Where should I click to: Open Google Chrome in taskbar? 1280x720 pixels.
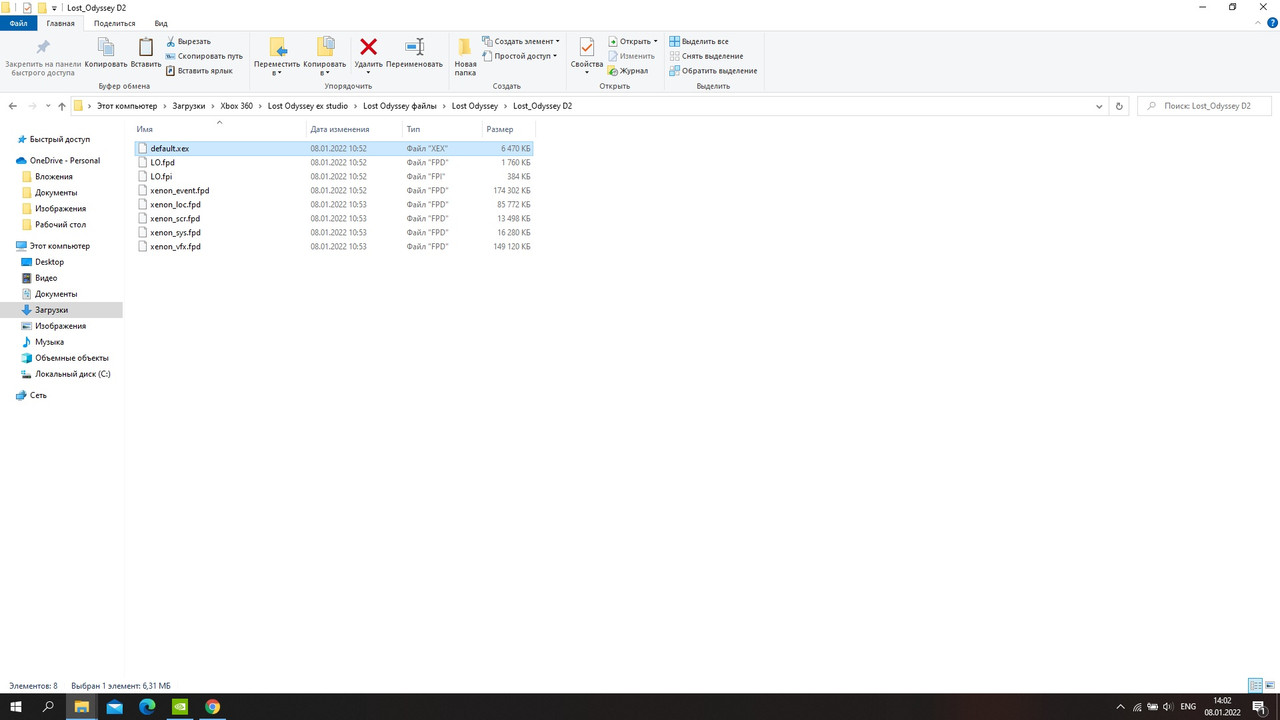pos(212,706)
